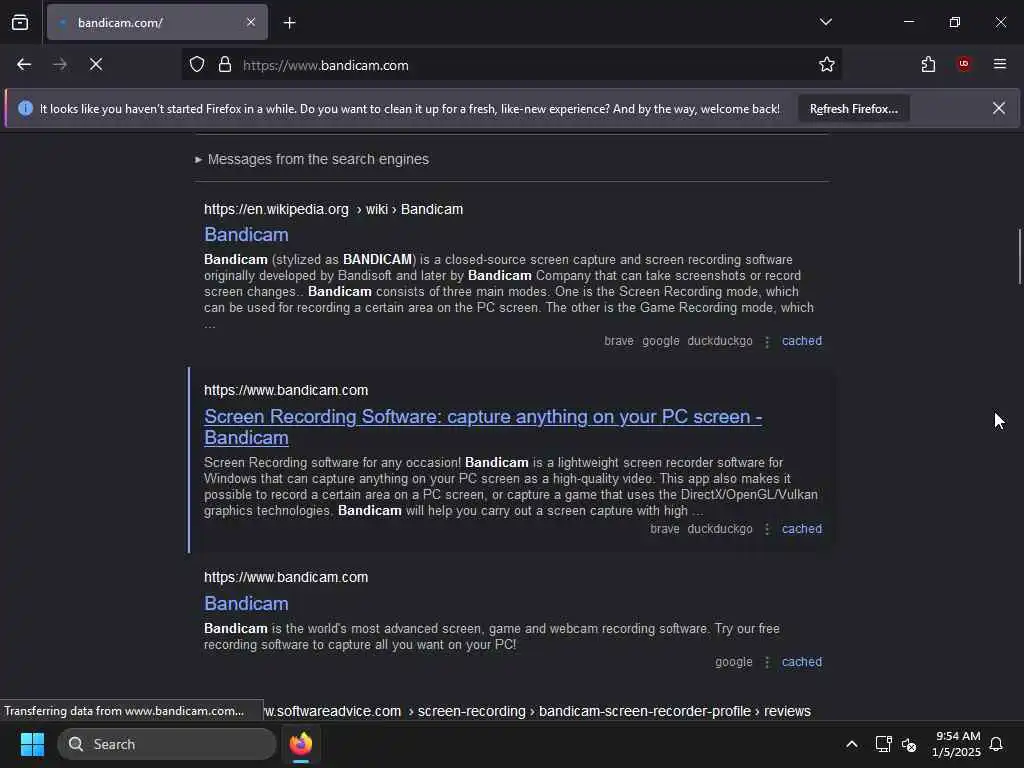
Task: View site security lock icon
Action: (225, 64)
